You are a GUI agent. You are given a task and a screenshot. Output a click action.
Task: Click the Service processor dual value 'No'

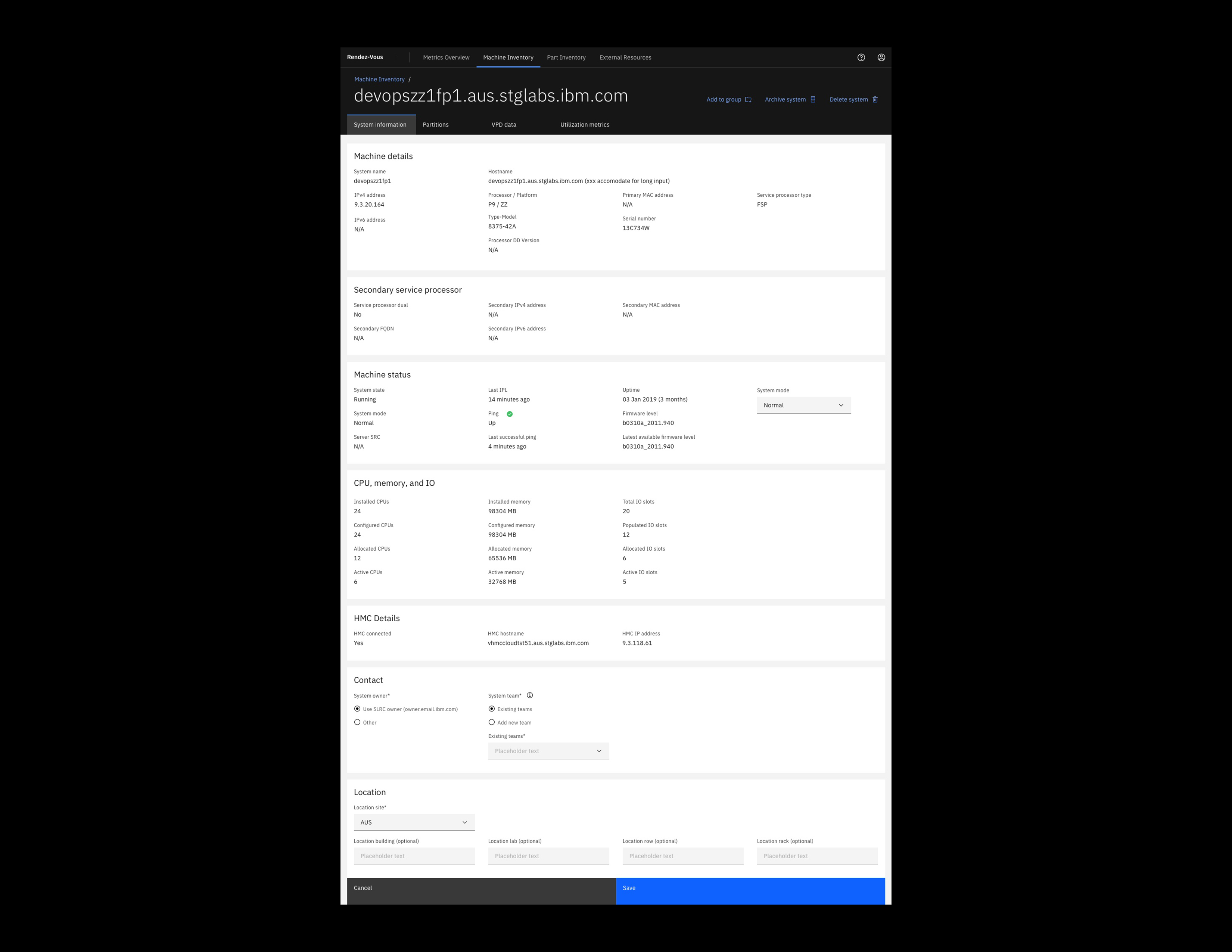[358, 315]
